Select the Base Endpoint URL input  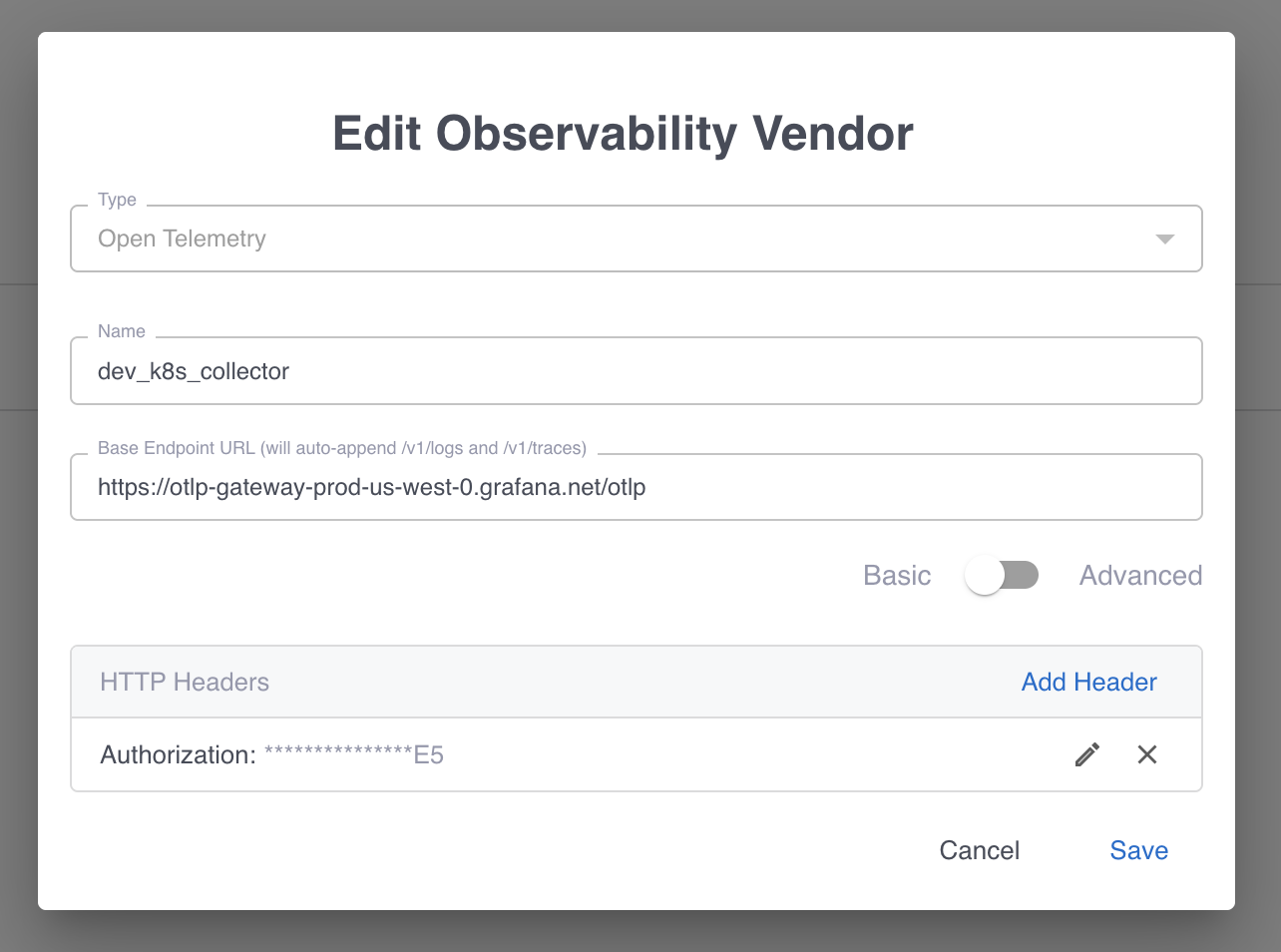coord(636,487)
